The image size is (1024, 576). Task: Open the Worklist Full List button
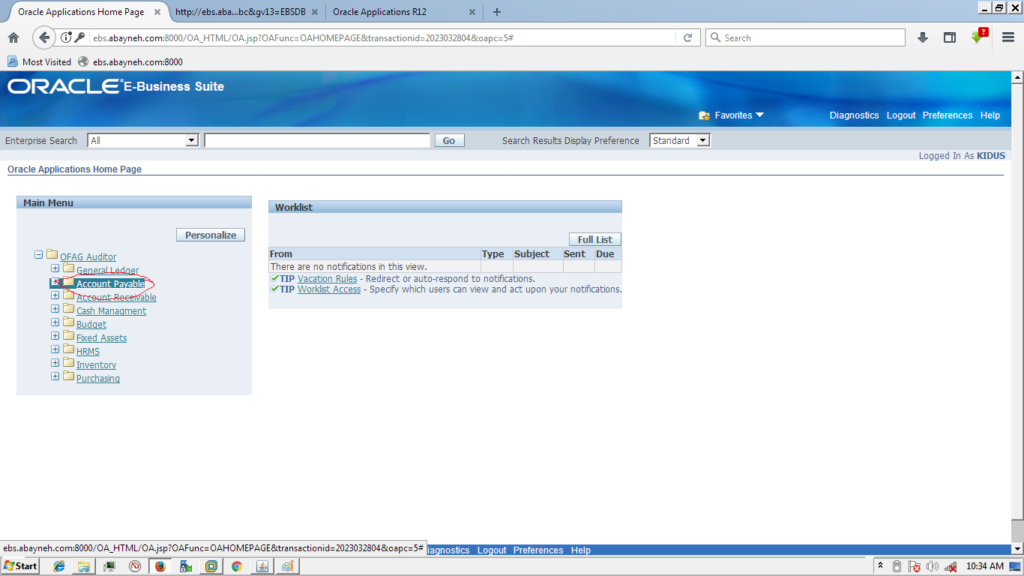[594, 239]
